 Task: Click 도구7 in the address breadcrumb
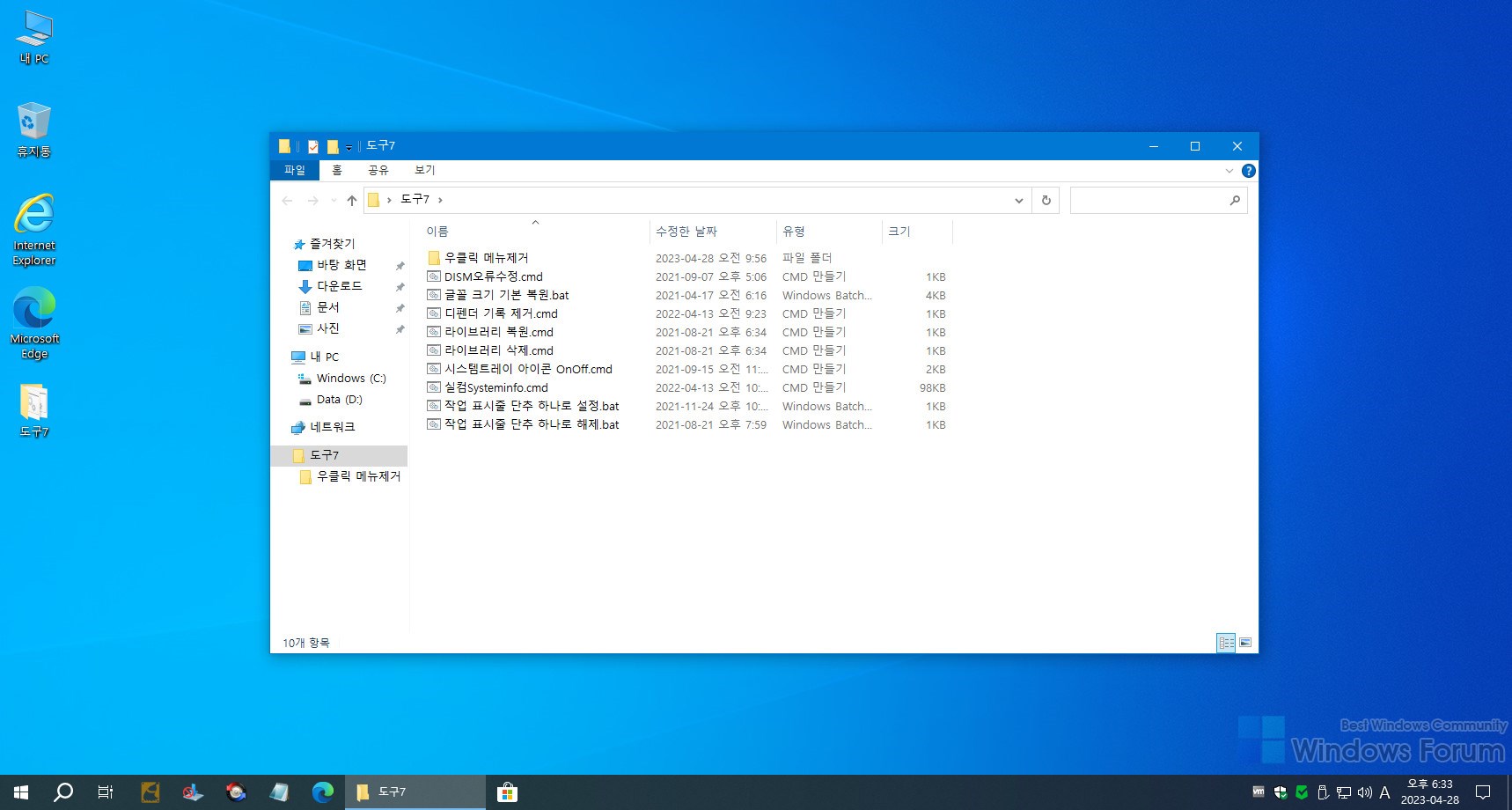[x=415, y=200]
